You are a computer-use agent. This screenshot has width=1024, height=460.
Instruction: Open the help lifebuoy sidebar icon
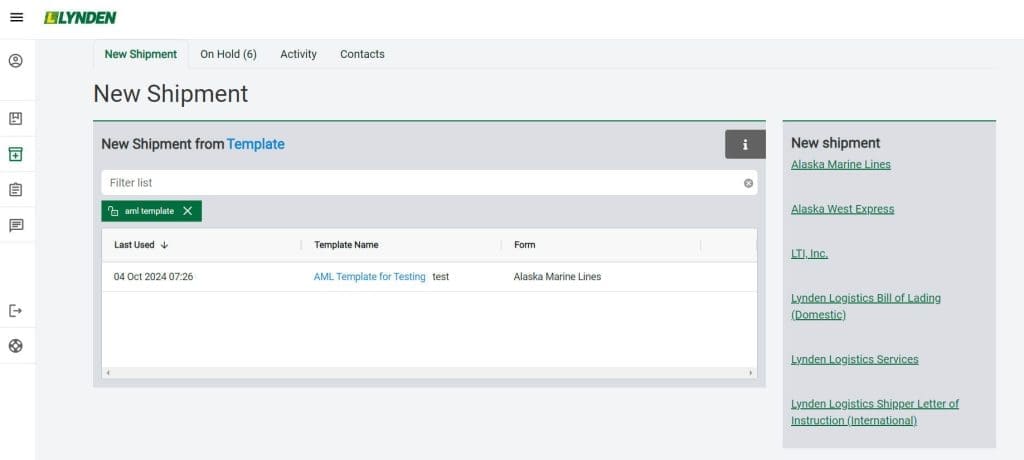coord(16,346)
